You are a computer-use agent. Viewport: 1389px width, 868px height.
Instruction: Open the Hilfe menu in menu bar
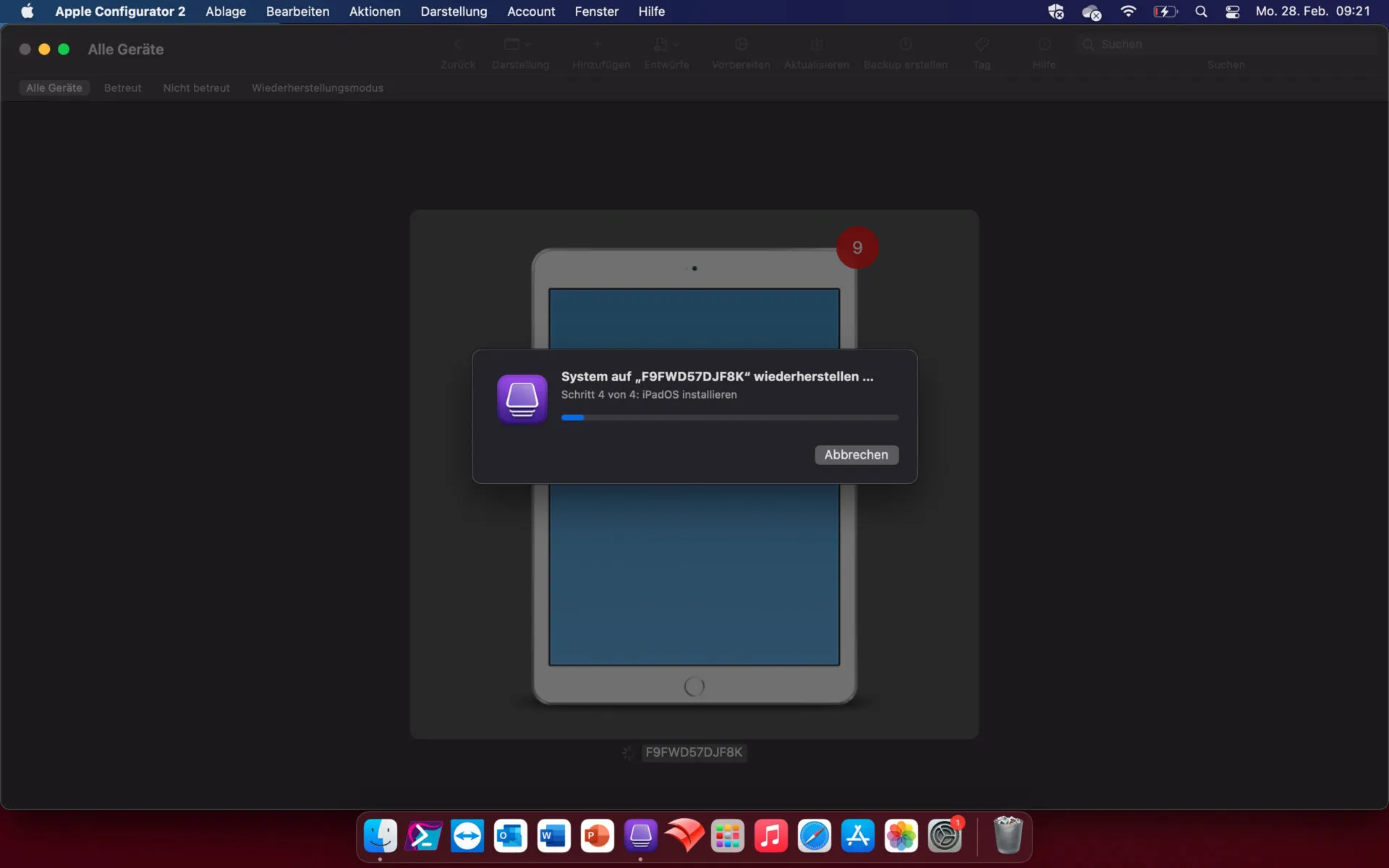click(x=651, y=12)
